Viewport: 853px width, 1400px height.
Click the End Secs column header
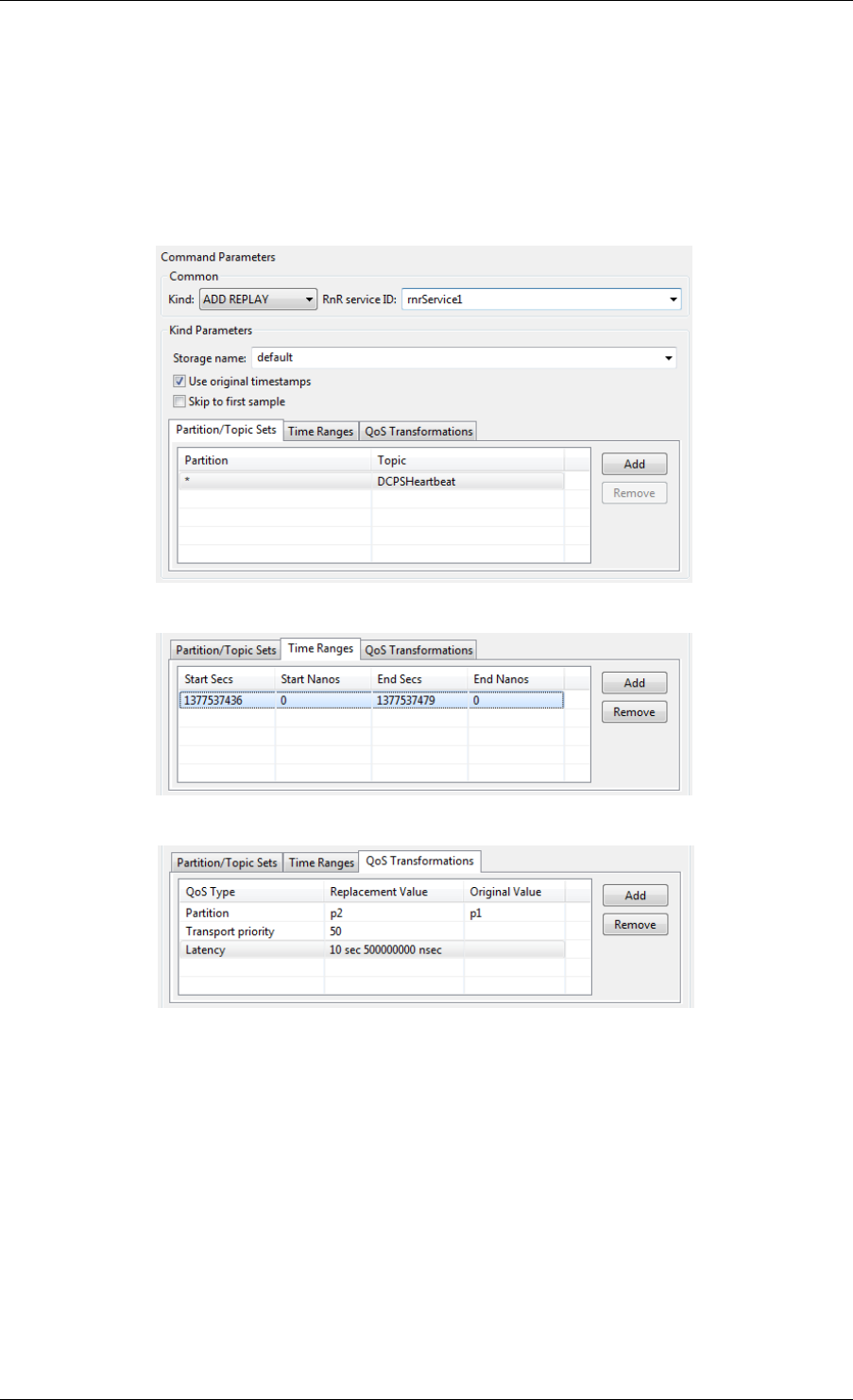[x=419, y=680]
